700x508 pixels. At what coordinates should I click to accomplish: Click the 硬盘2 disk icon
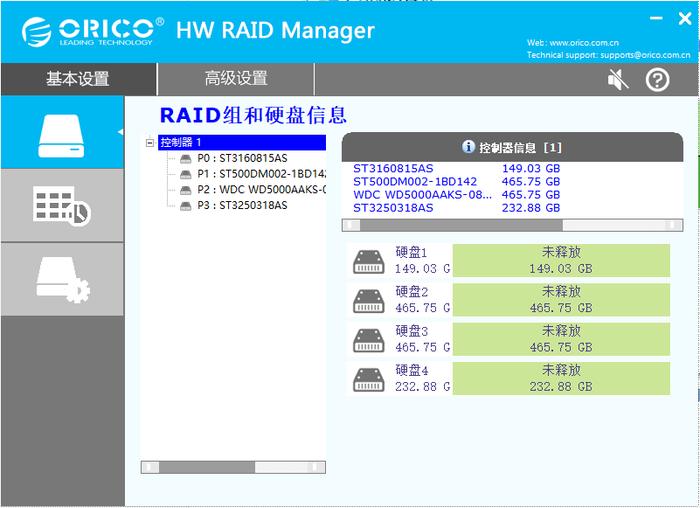(x=369, y=301)
